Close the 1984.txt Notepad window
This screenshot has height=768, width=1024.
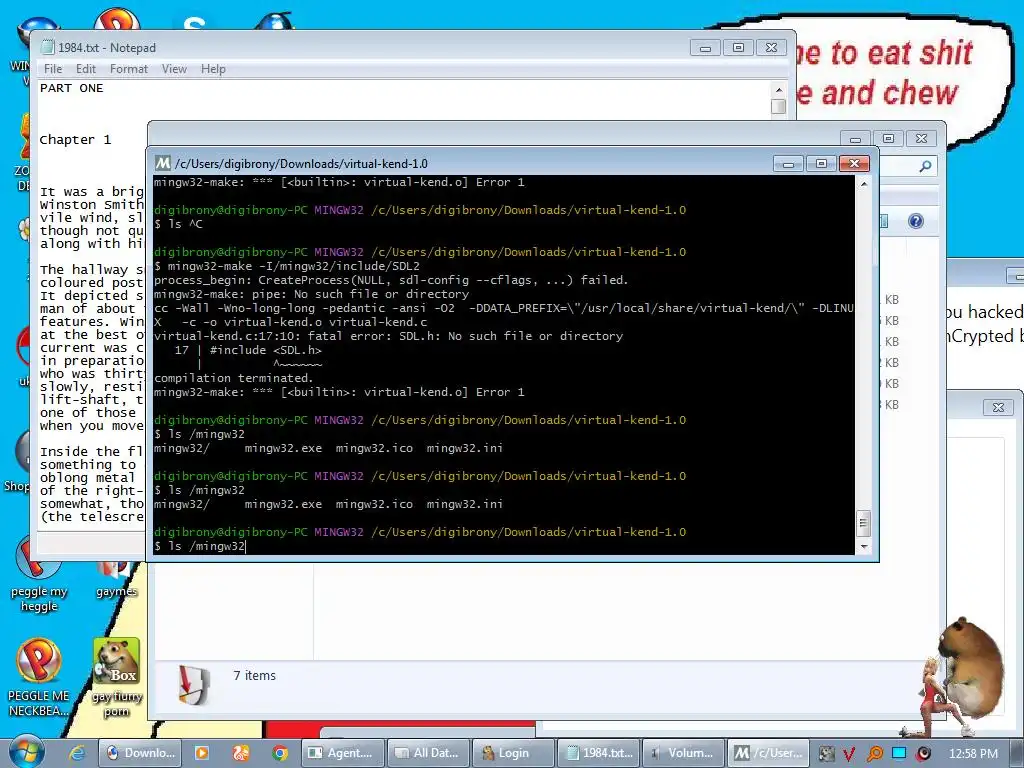pyautogui.click(x=771, y=48)
